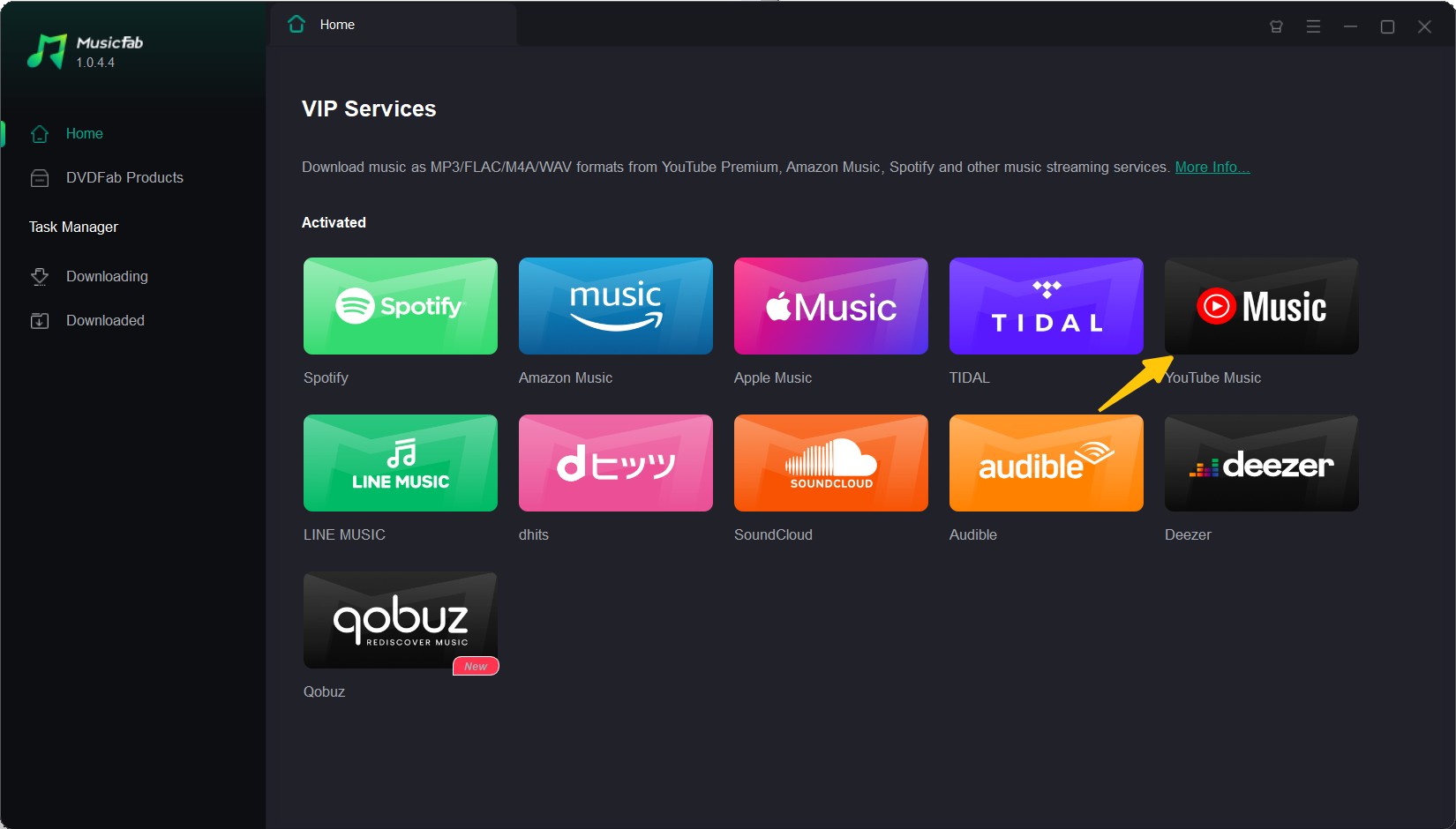The image size is (1456, 829).
Task: Click the VIP Services heading
Action: pos(369,108)
